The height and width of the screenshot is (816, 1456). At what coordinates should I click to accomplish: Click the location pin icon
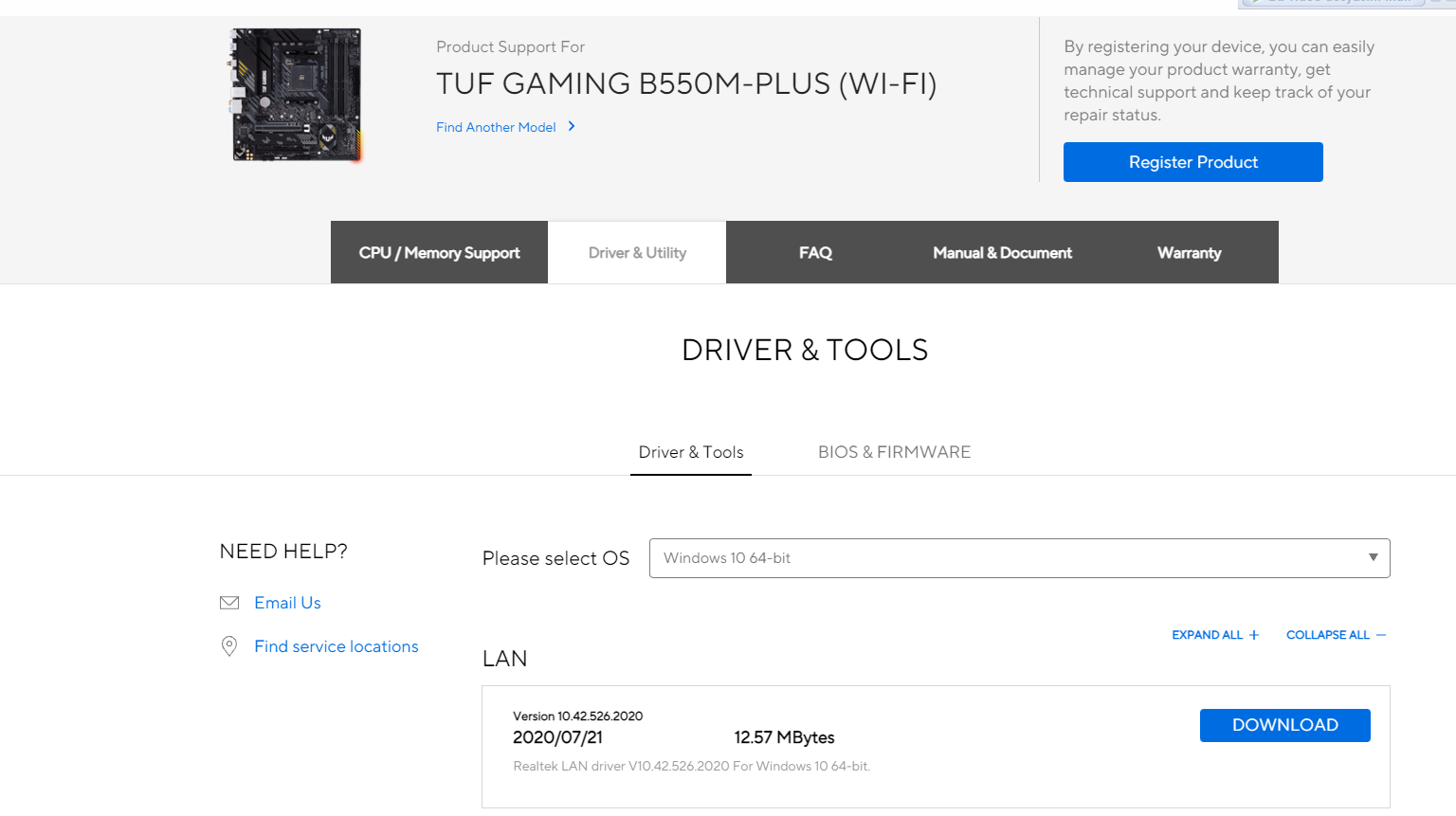pos(229,646)
